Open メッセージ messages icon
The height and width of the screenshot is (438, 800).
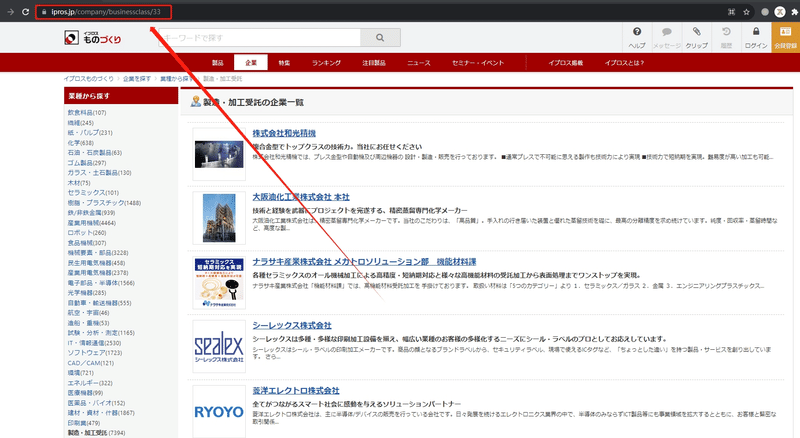tap(667, 38)
